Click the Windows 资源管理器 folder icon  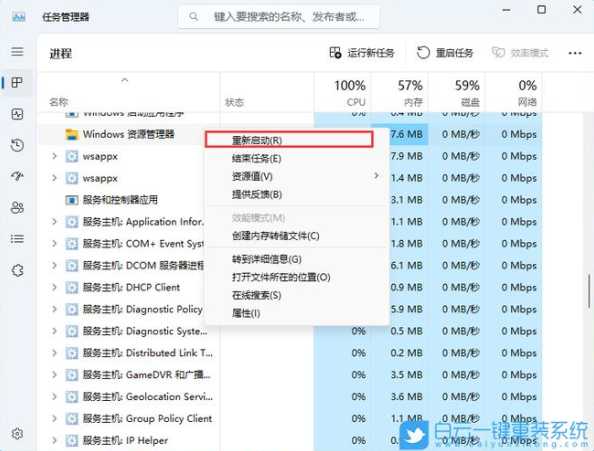click(x=72, y=134)
